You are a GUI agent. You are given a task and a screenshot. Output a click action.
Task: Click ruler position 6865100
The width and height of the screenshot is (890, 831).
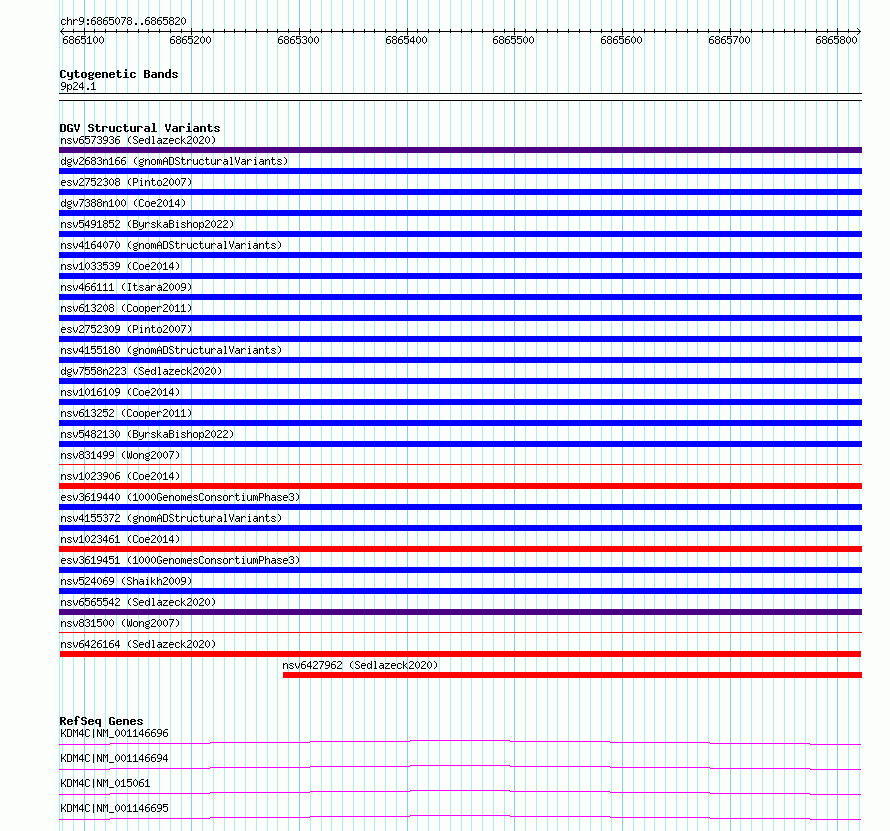pyautogui.click(x=83, y=40)
